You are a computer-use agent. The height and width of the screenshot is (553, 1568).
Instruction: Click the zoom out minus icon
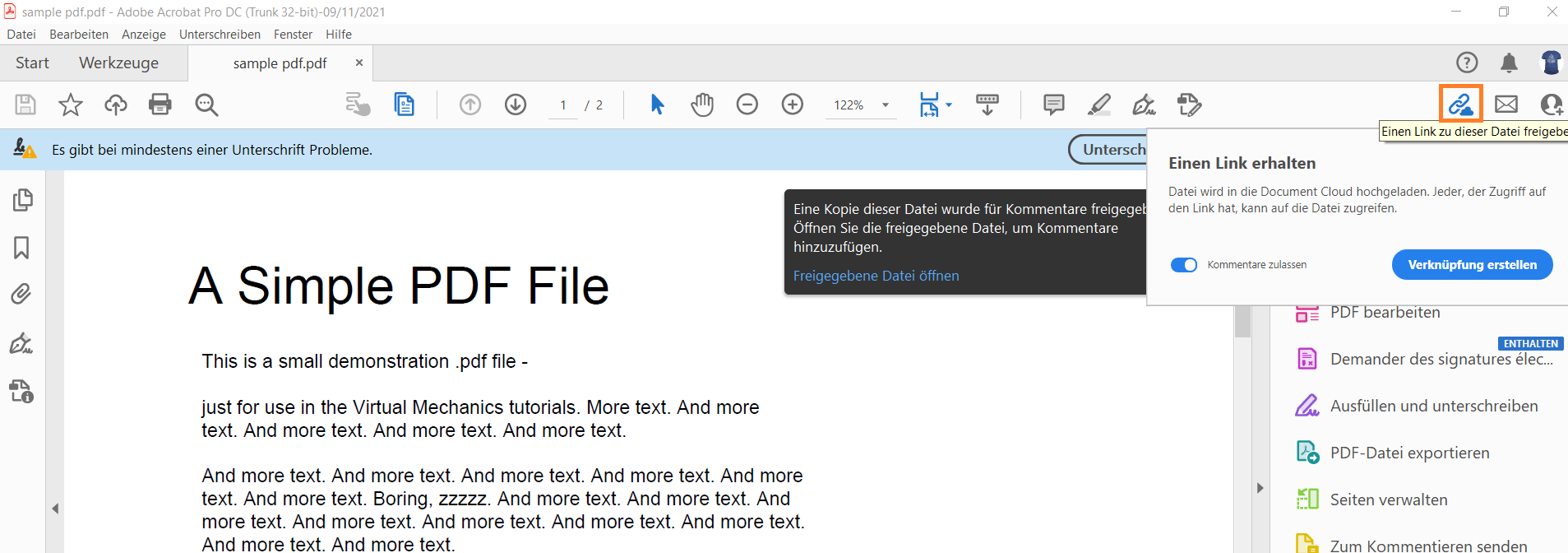[747, 105]
